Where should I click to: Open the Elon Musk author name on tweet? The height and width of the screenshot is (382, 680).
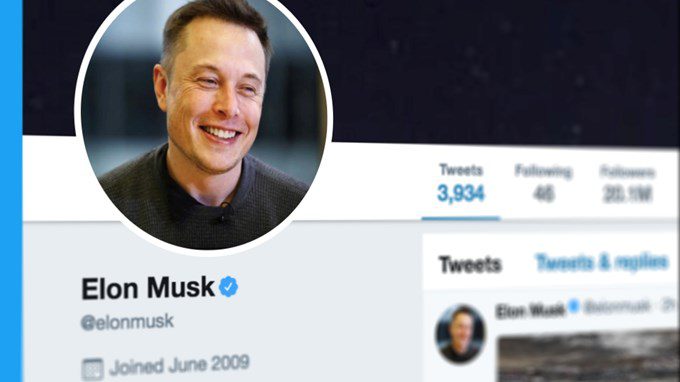[530, 310]
